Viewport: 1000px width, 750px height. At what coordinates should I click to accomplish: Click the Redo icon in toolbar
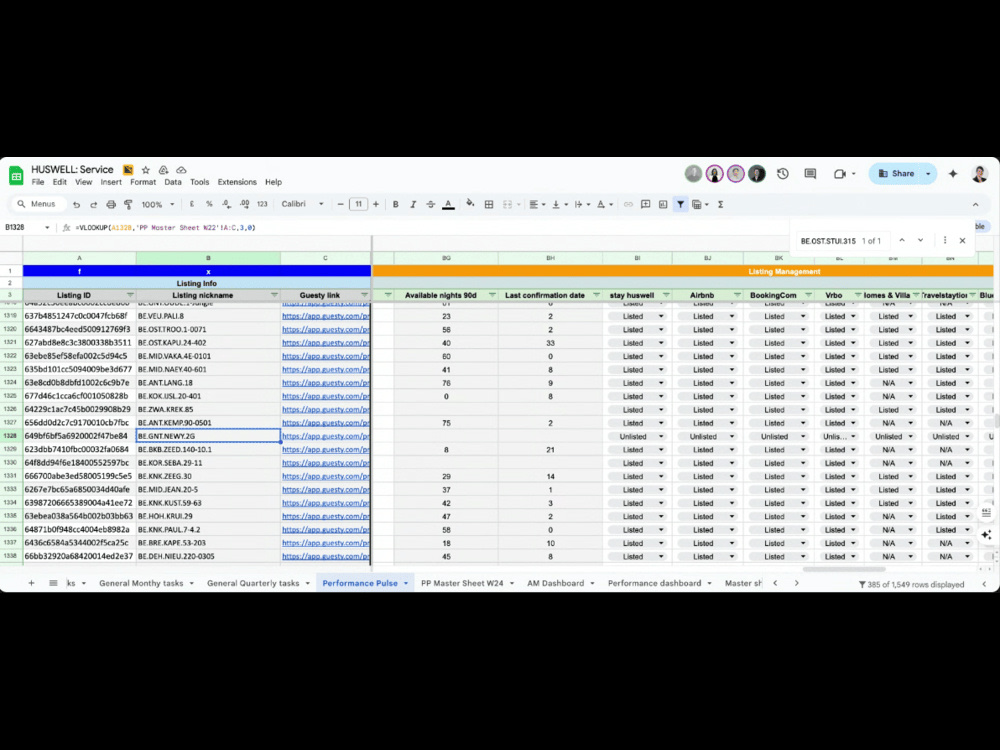click(94, 205)
